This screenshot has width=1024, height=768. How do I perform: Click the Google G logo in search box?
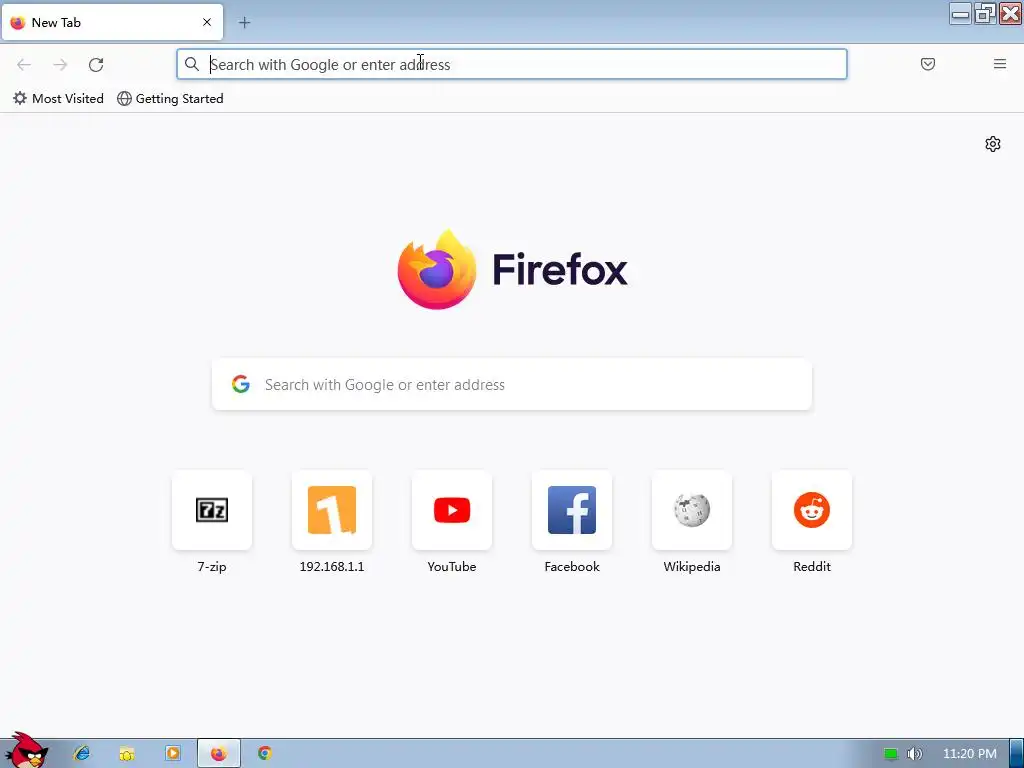240,384
